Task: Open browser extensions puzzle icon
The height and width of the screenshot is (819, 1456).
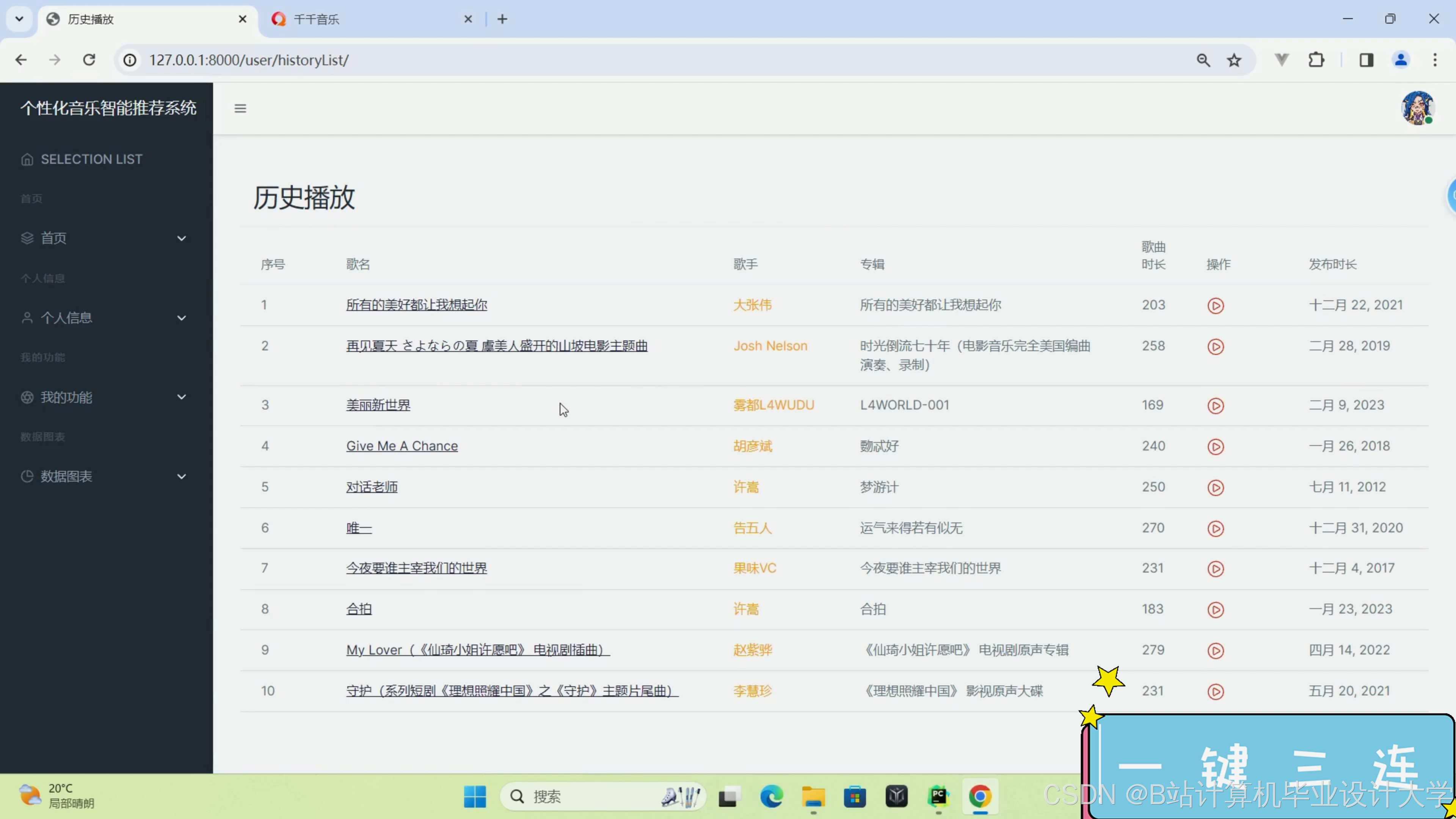Action: (1316, 60)
